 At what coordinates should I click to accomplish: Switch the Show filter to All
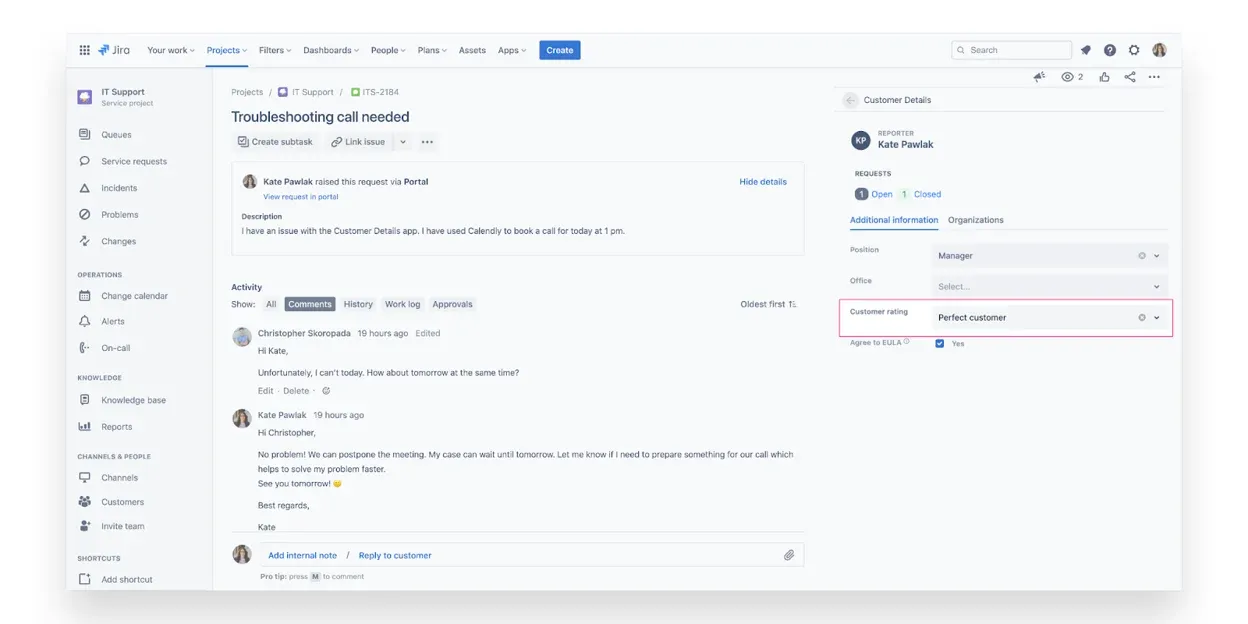tap(270, 303)
